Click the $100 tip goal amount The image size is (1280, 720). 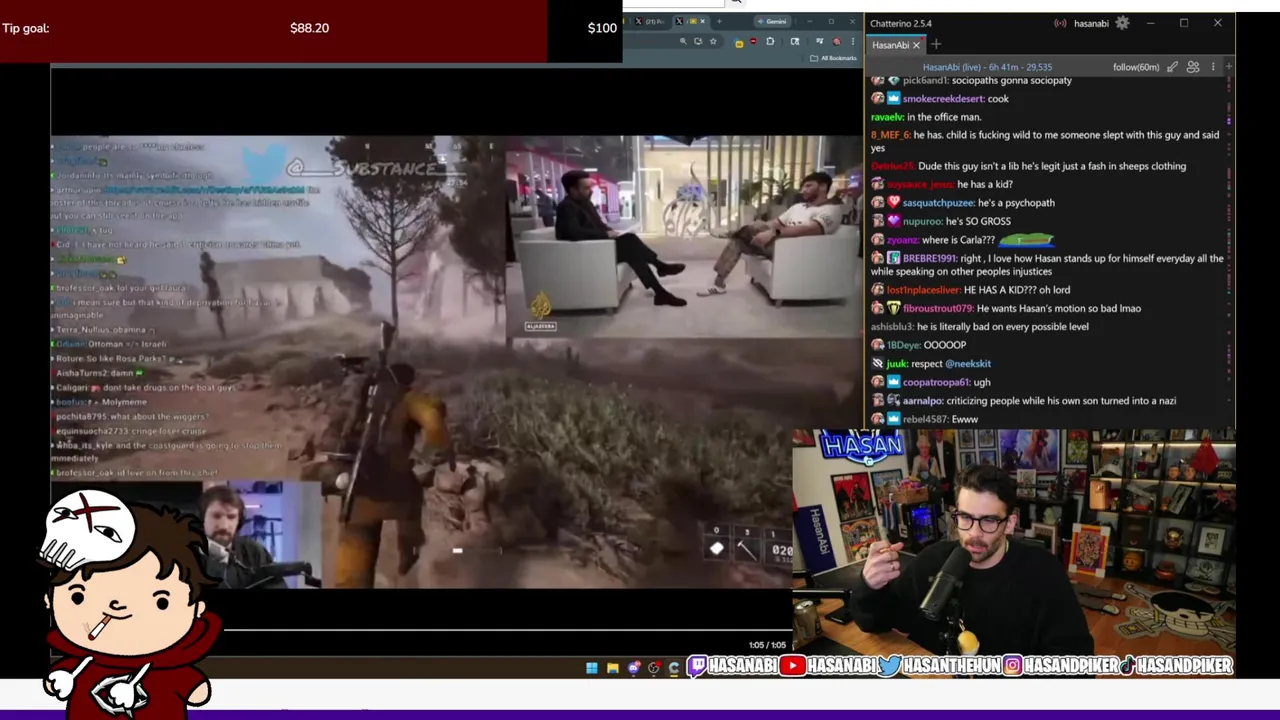(x=602, y=28)
